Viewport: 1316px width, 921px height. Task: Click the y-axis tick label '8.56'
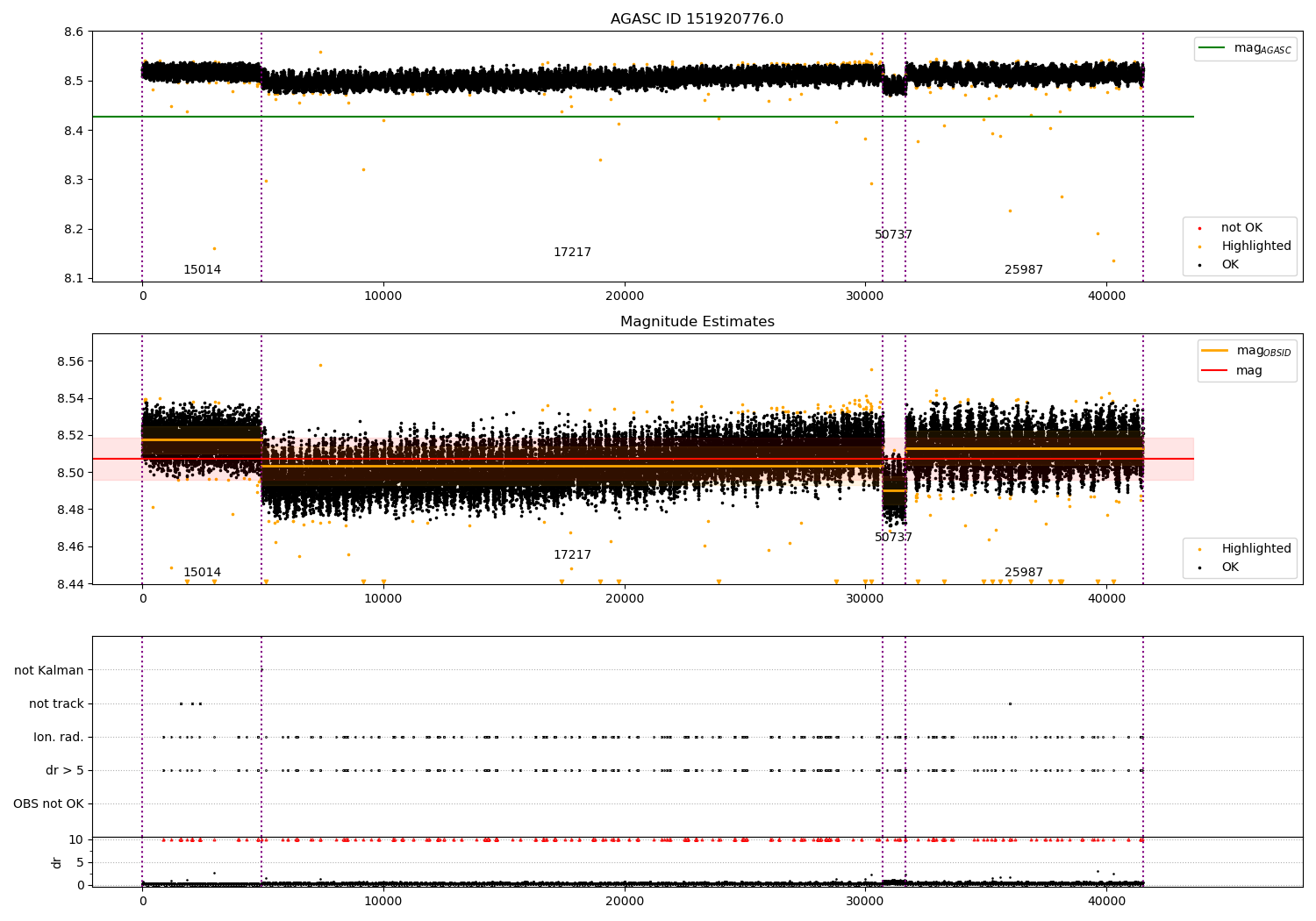coord(70,362)
